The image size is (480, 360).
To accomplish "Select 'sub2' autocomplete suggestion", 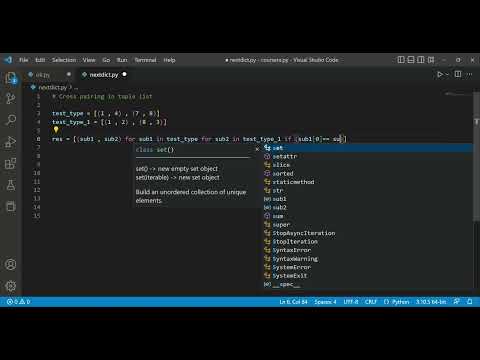I will [x=367, y=207].
